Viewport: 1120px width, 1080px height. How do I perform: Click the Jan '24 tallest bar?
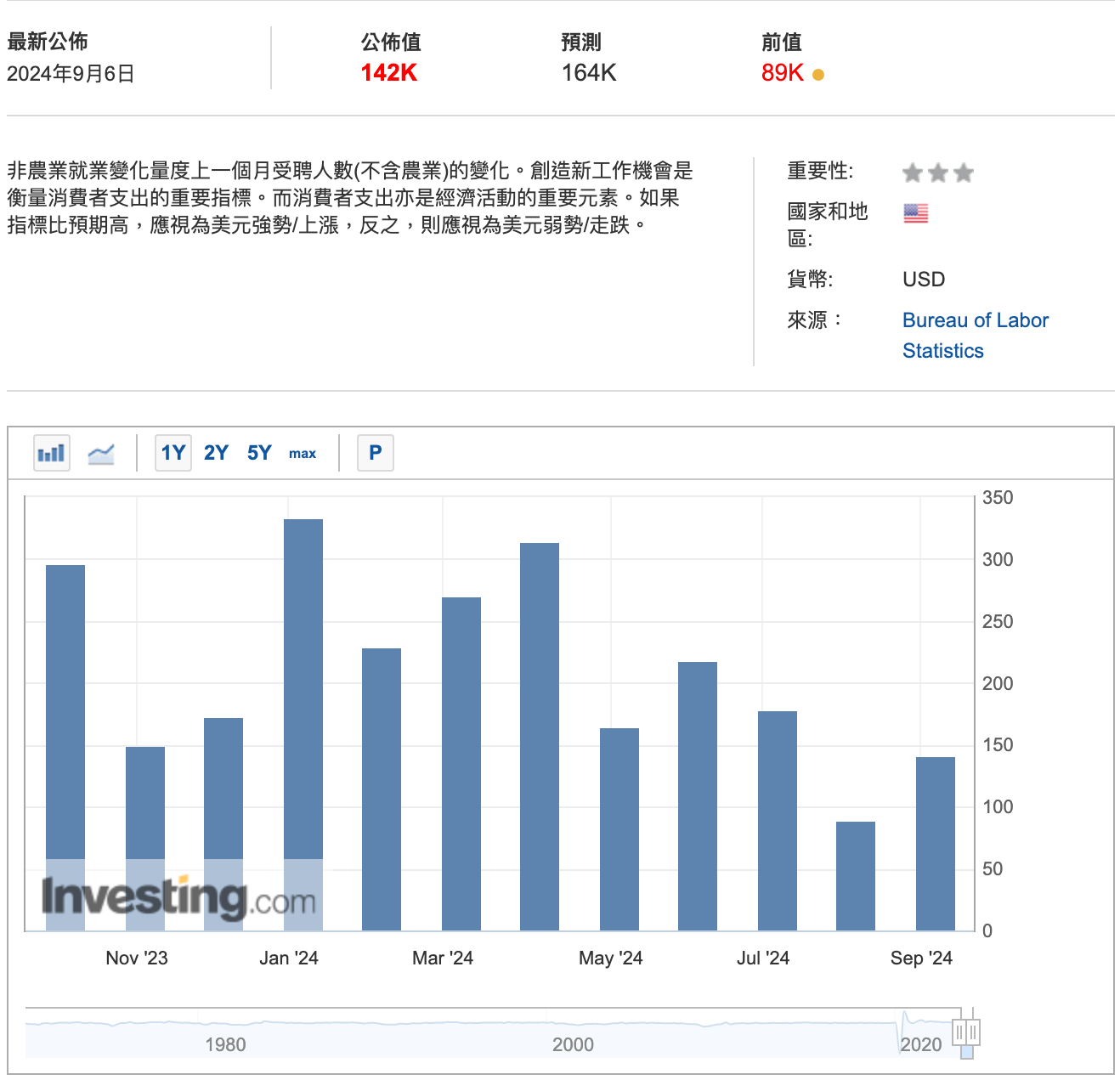tap(303, 725)
